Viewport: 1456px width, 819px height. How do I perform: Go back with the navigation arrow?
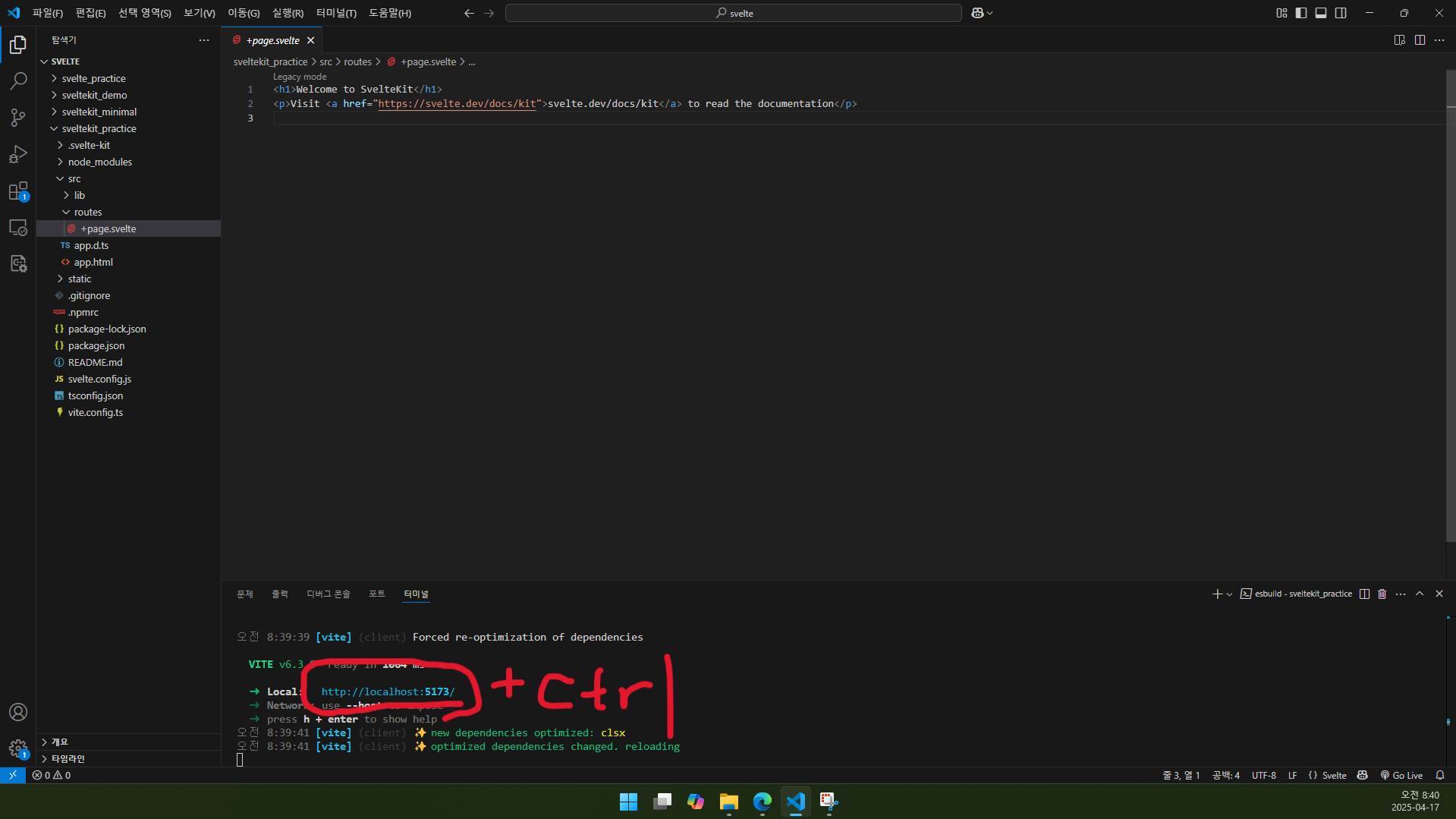tap(469, 13)
